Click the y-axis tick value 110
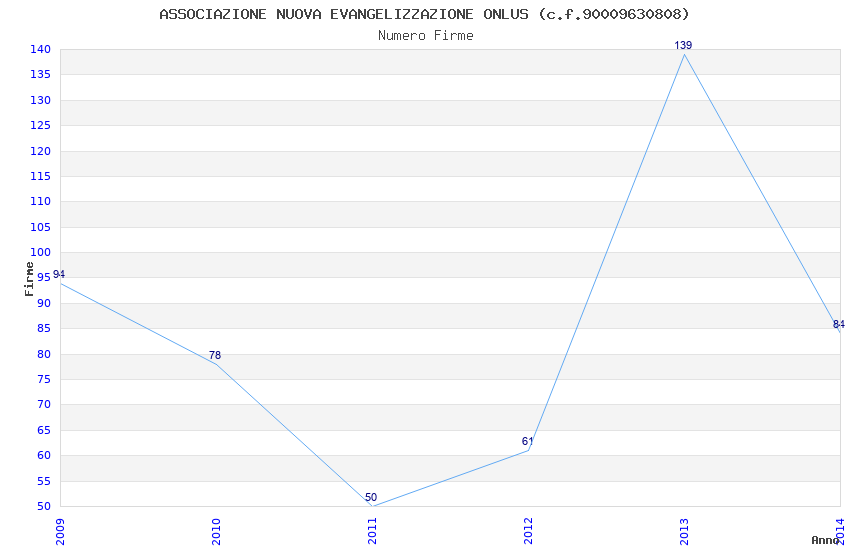The image size is (850, 550). click(x=41, y=202)
